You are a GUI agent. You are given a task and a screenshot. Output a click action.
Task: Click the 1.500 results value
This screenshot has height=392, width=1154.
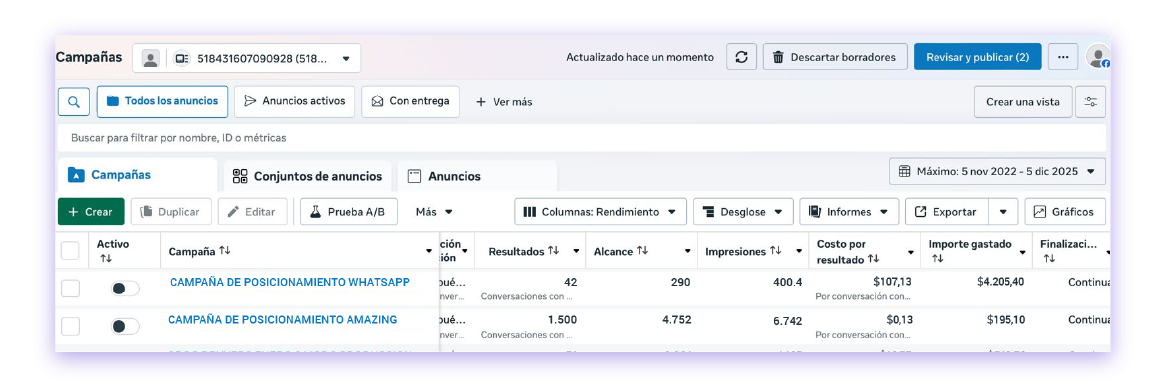[x=562, y=320]
